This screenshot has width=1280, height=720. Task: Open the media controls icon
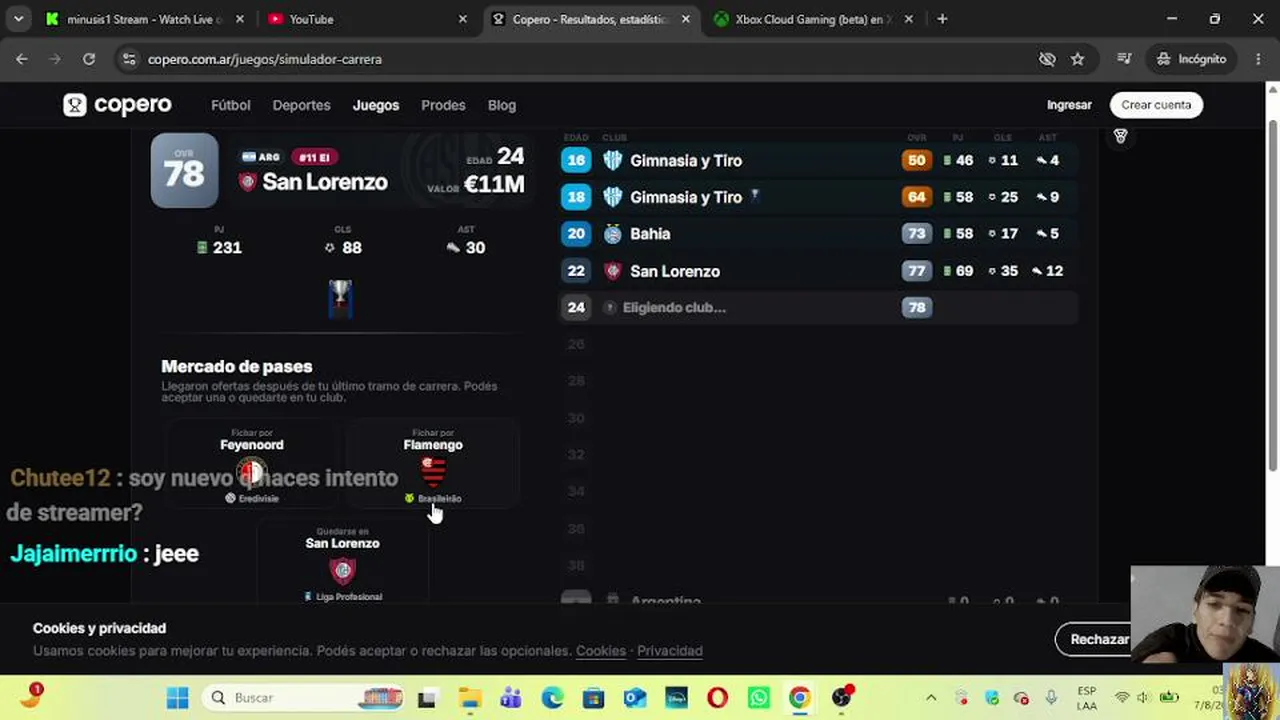[1124, 59]
